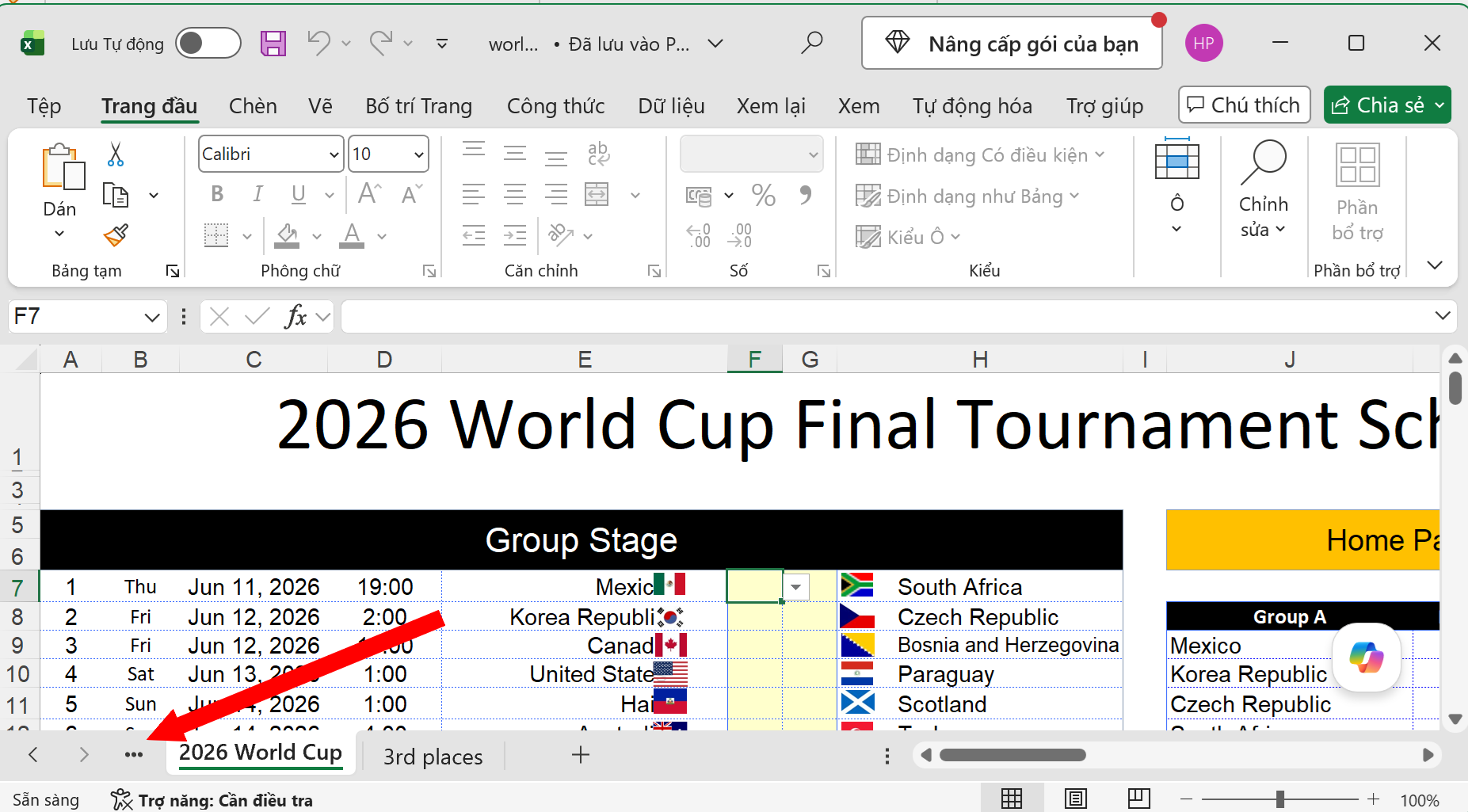Open the HP account profile avatar
1468x812 pixels.
1204,44
